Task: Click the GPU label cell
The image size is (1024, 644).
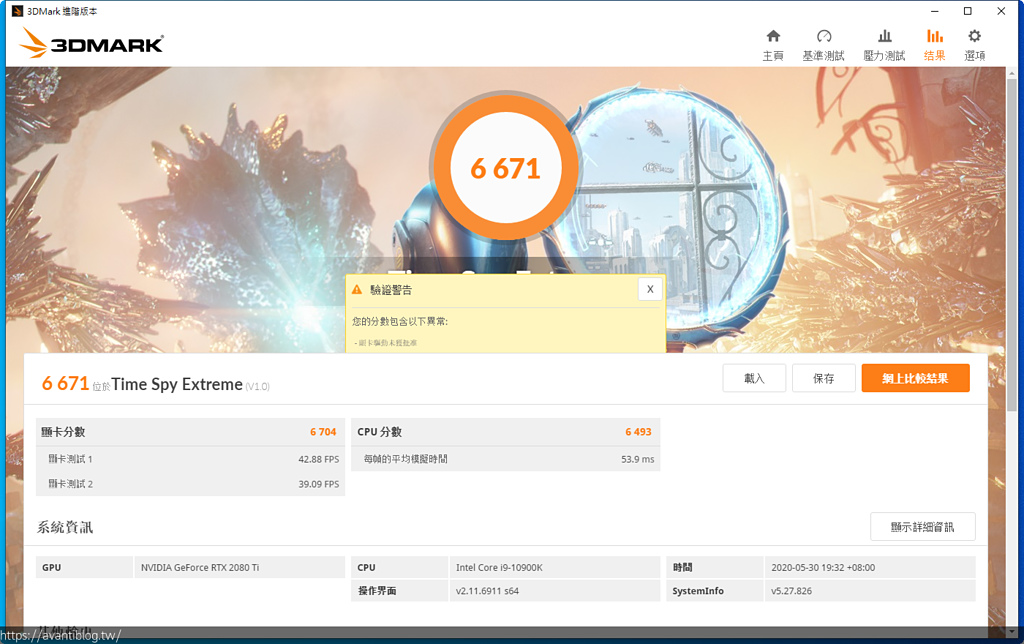Action: click(x=84, y=568)
